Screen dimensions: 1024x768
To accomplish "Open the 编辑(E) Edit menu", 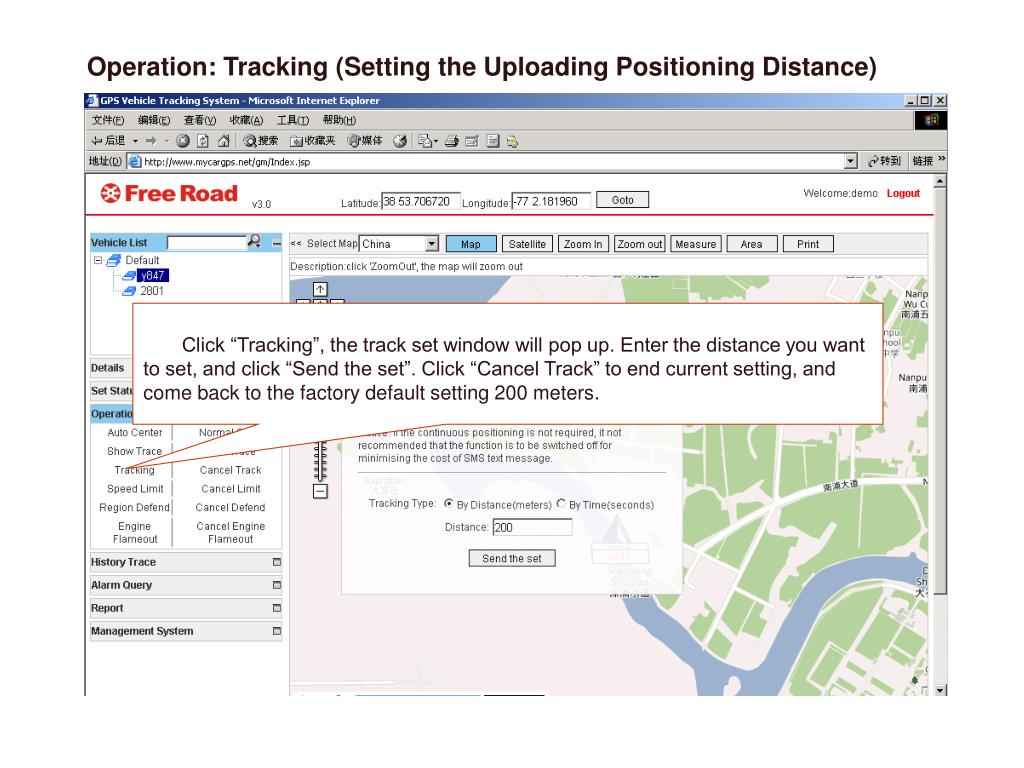I will [x=154, y=120].
